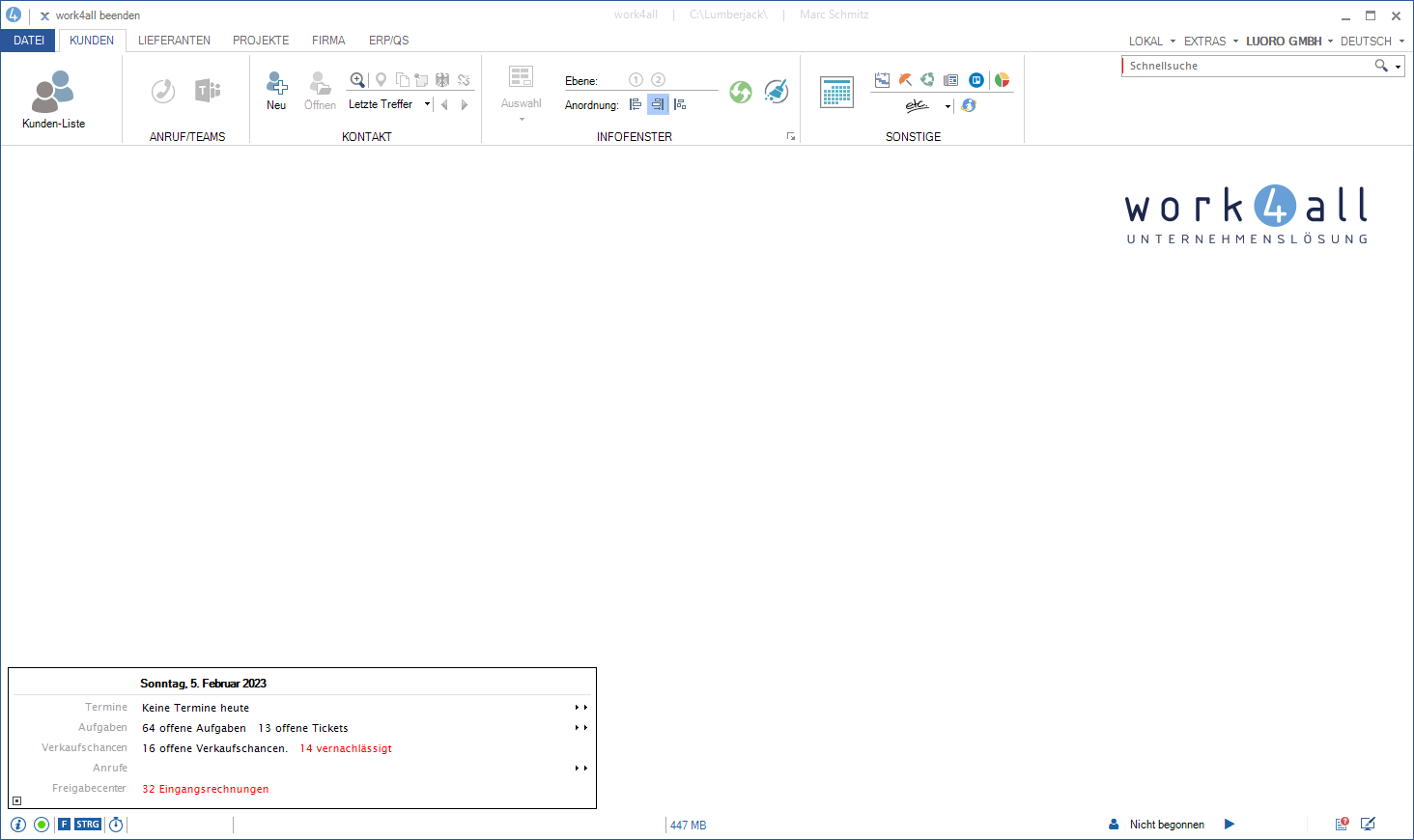The width and height of the screenshot is (1414, 840).
Task: Click the Neu contact icon
Action: coord(276,91)
